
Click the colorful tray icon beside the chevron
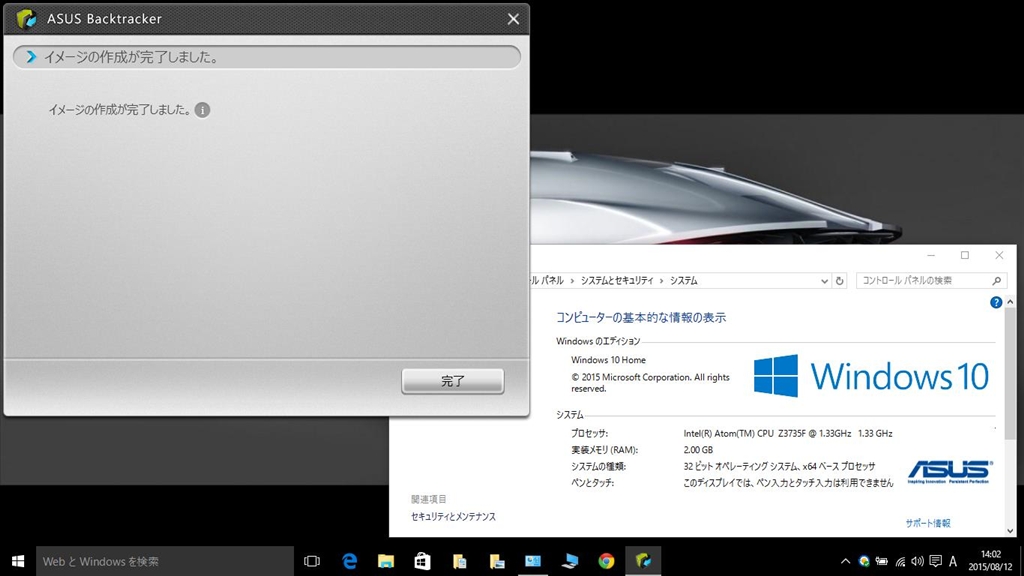click(864, 561)
